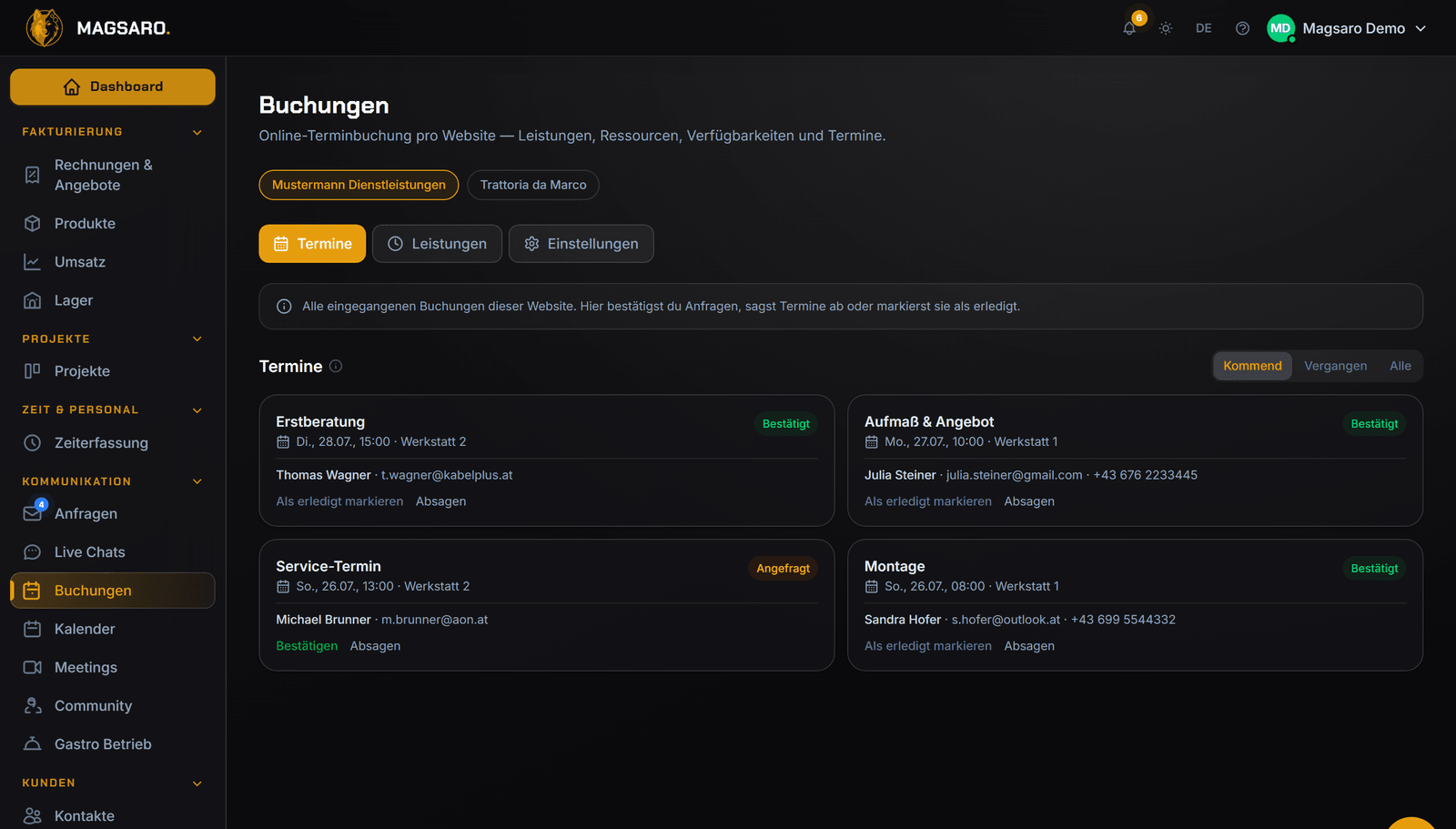The image size is (1456, 829).
Task: Cancel the Erstberatung appointment via Absagen
Action: 440,501
